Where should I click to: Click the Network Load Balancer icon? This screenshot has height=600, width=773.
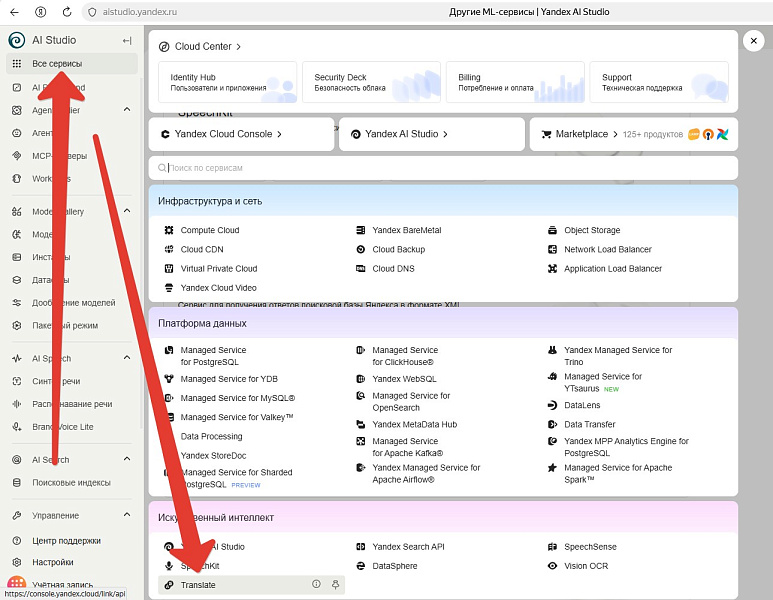pyautogui.click(x=553, y=249)
